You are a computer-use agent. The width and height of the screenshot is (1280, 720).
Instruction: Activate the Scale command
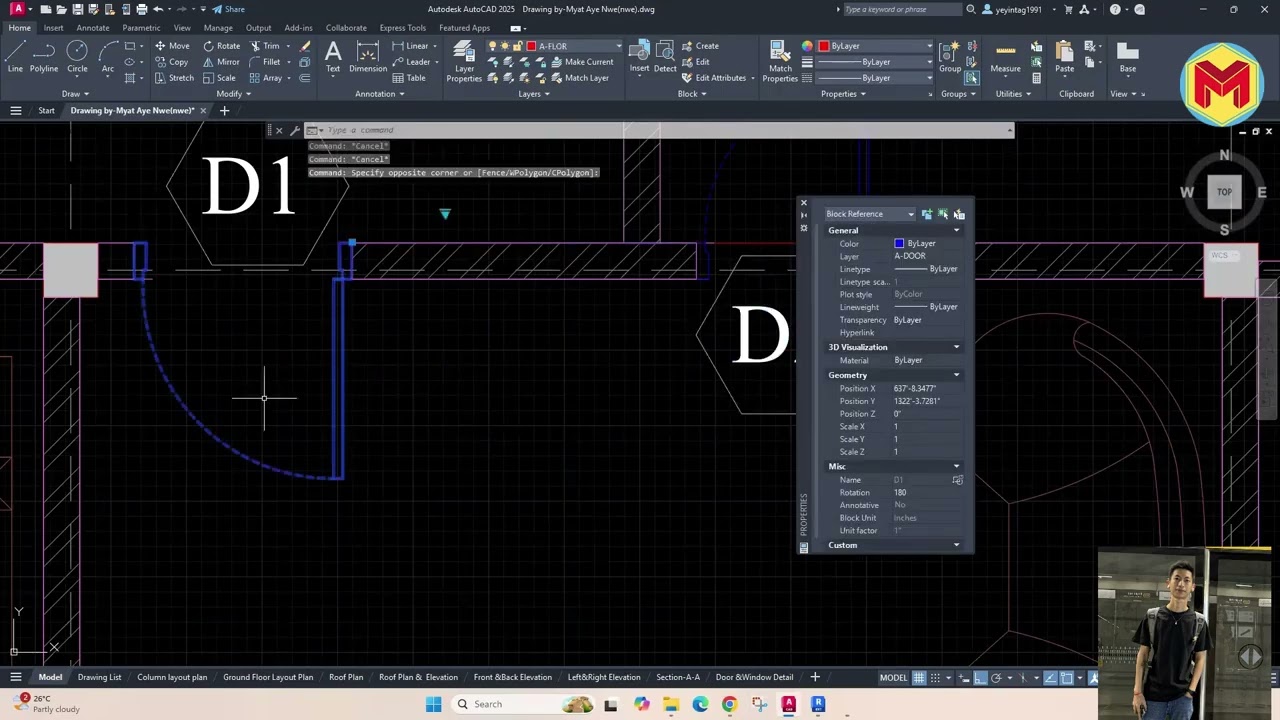[219, 78]
